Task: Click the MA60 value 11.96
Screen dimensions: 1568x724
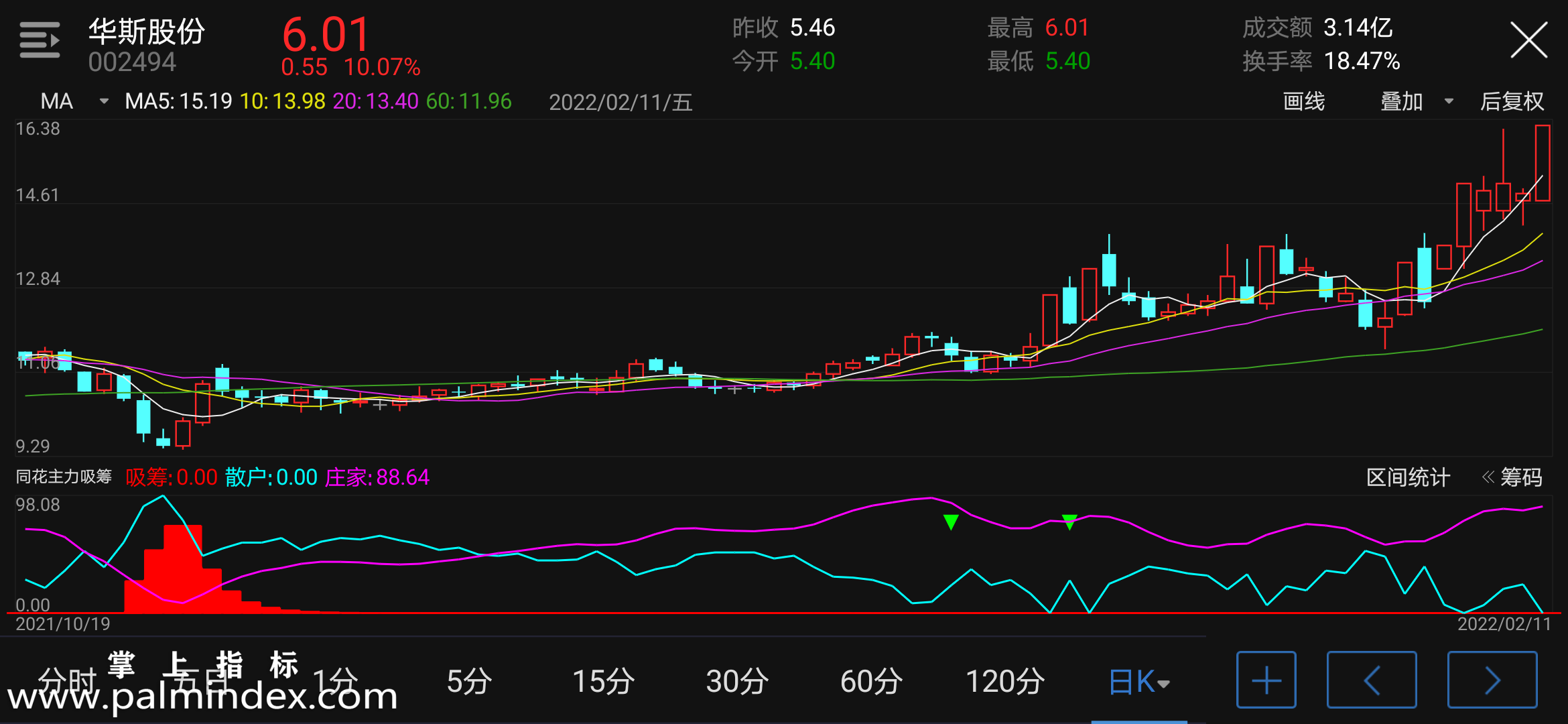Action: click(469, 101)
